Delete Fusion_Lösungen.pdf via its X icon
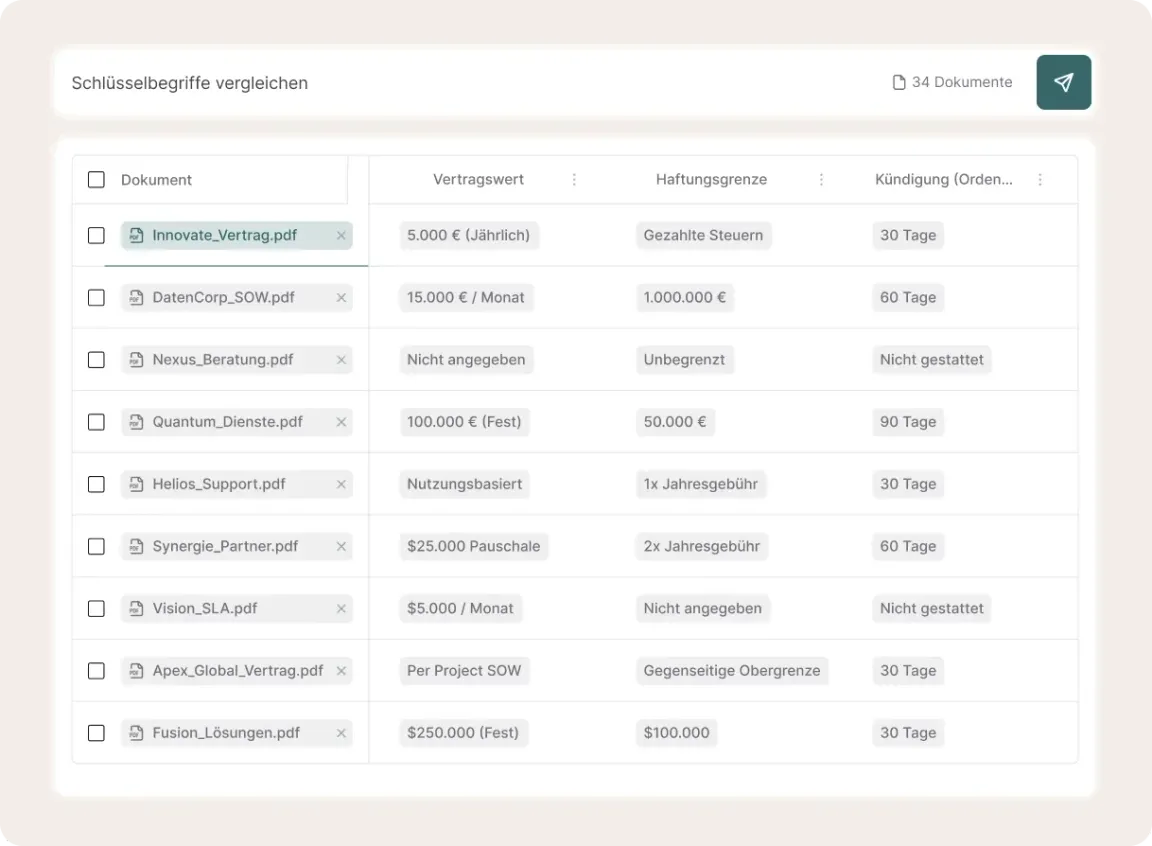Viewport: 1152px width, 846px height. coord(341,733)
